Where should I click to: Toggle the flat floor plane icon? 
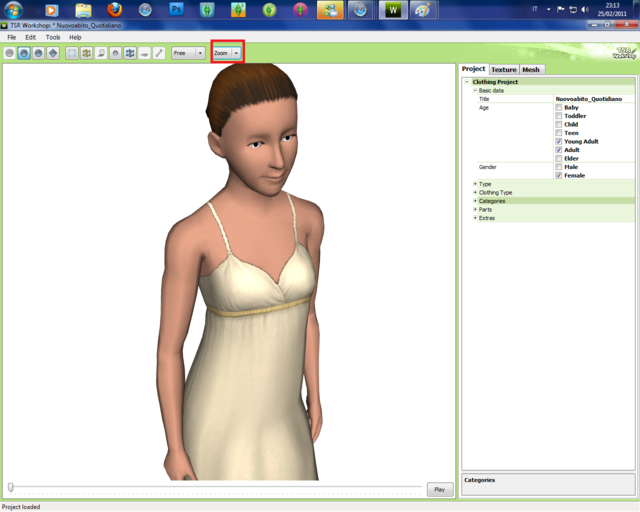[144, 53]
